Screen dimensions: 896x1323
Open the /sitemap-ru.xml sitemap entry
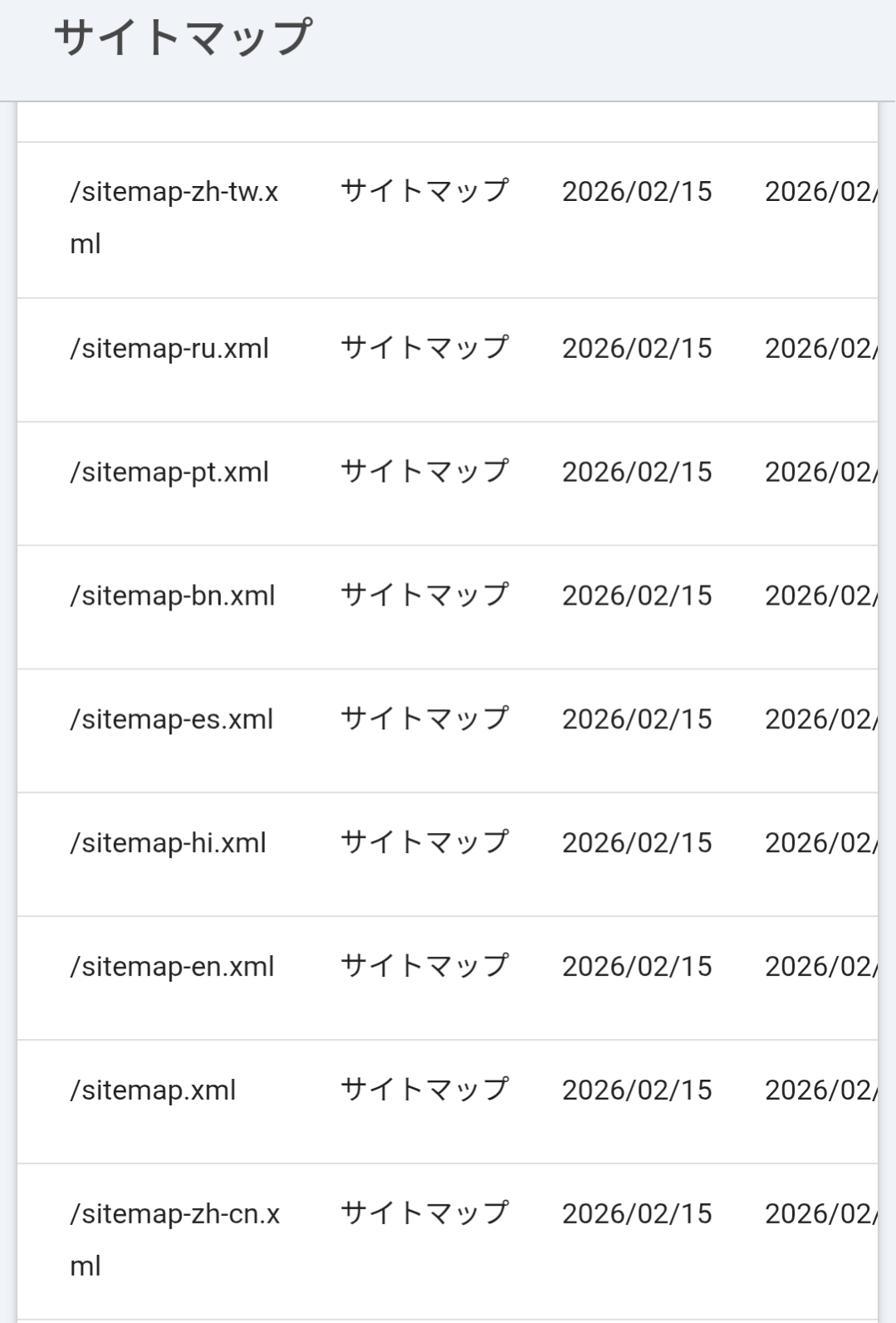point(169,349)
